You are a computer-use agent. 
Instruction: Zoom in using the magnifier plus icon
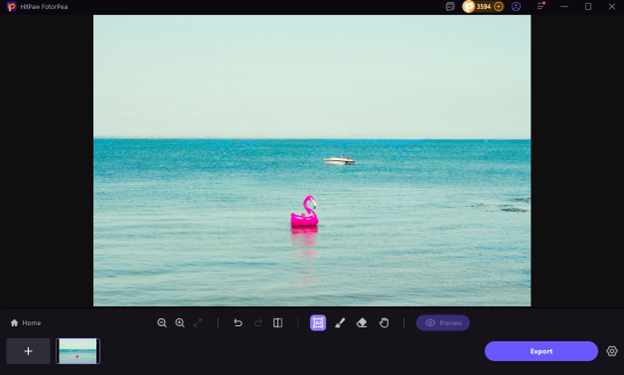click(x=180, y=323)
